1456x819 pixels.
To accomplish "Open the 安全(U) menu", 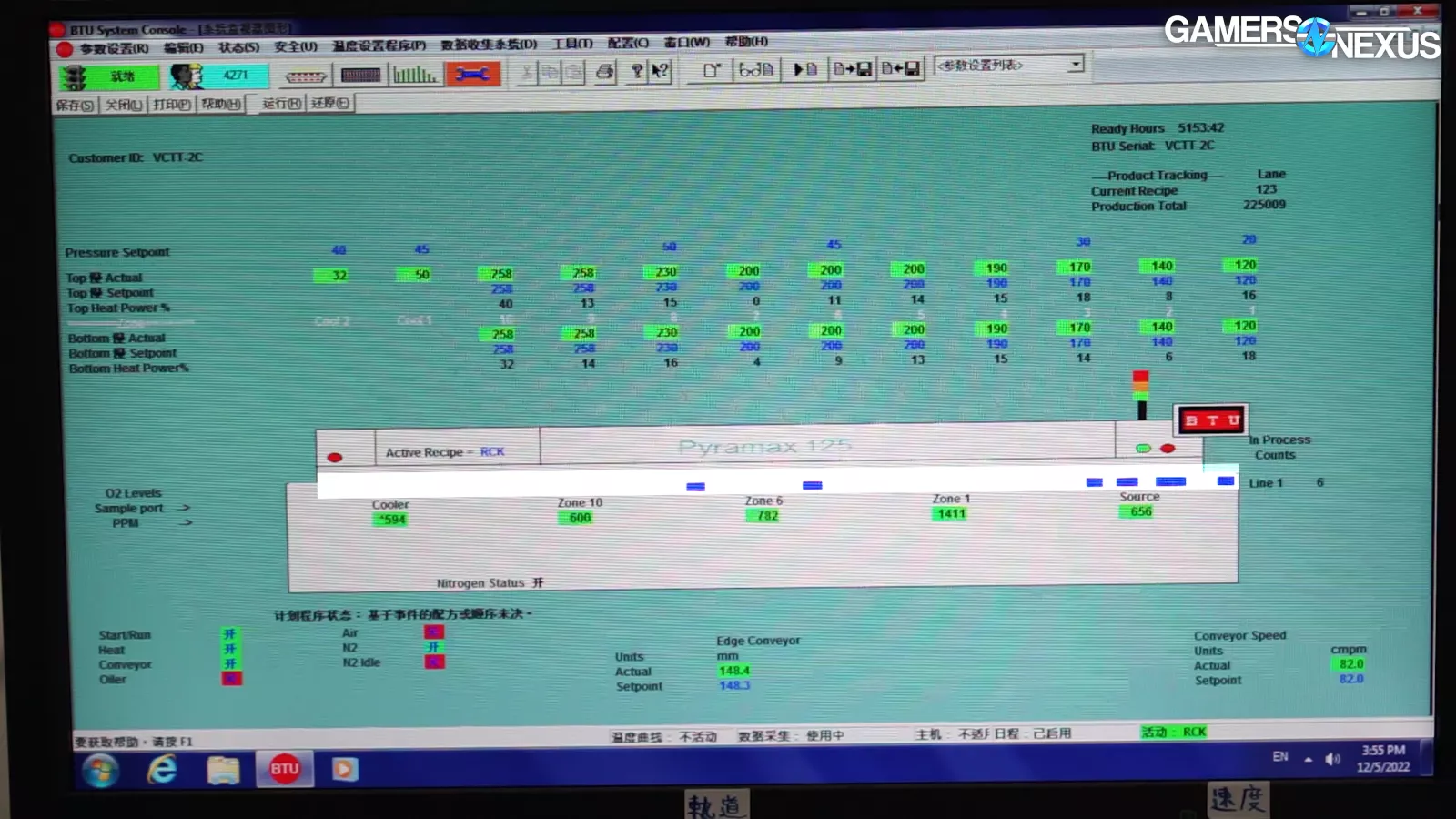I will 296,45.
